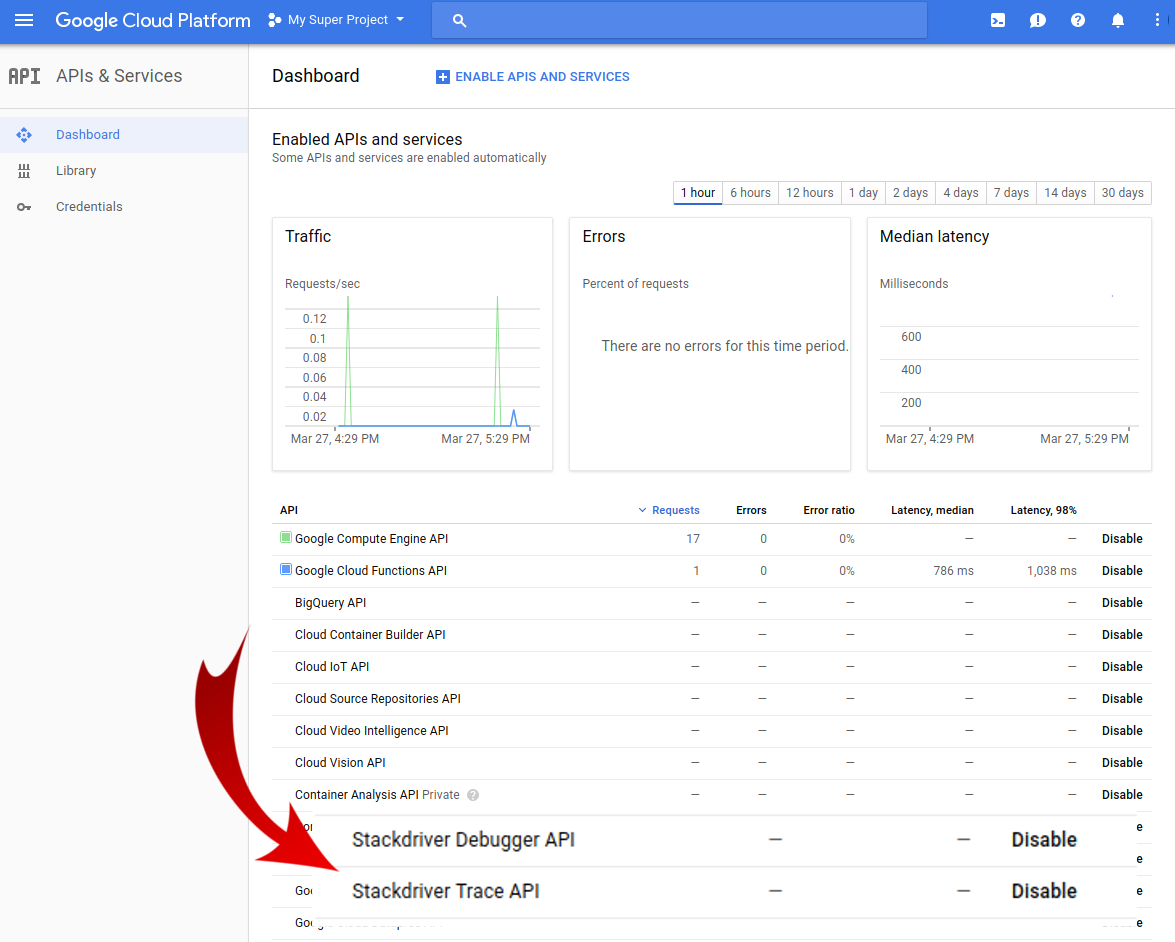Activate Cloud Shell terminal icon
This screenshot has width=1175, height=942.
coord(997,20)
